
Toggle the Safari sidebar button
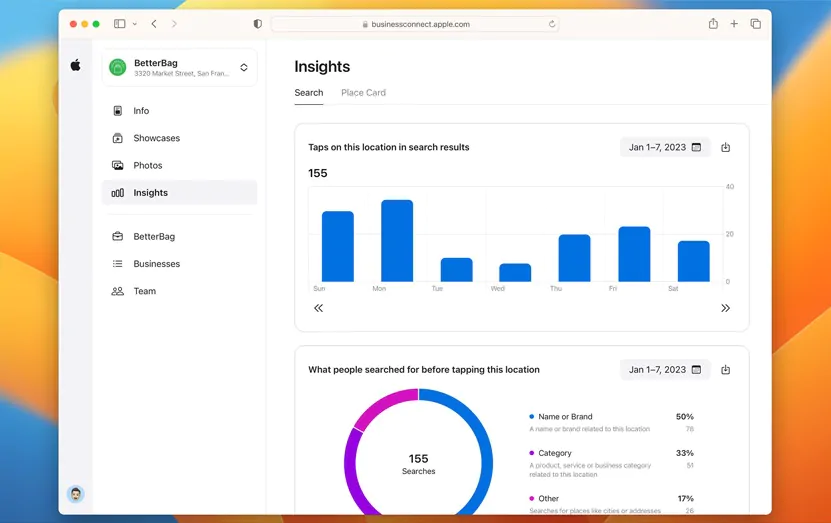click(x=120, y=24)
